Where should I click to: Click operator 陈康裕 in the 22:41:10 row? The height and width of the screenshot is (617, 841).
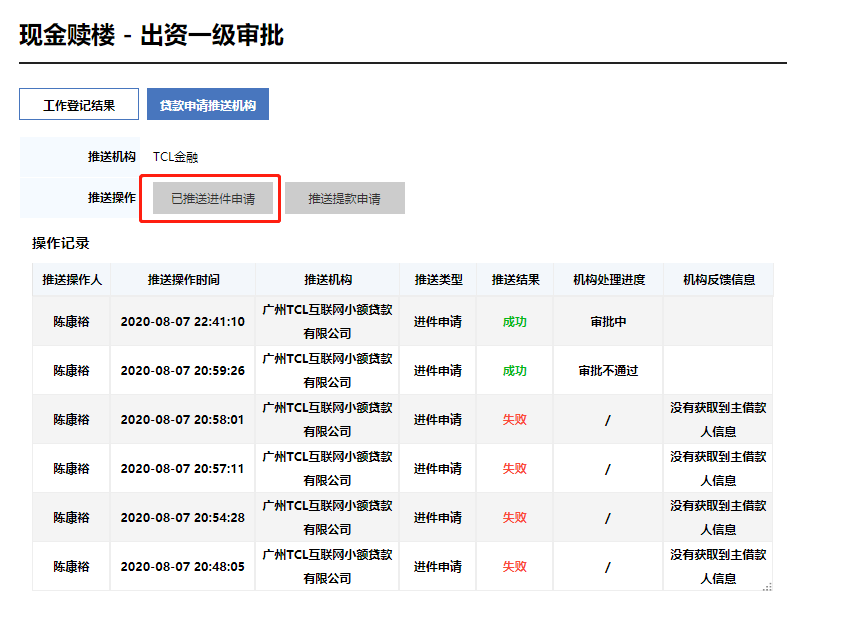click(x=71, y=321)
